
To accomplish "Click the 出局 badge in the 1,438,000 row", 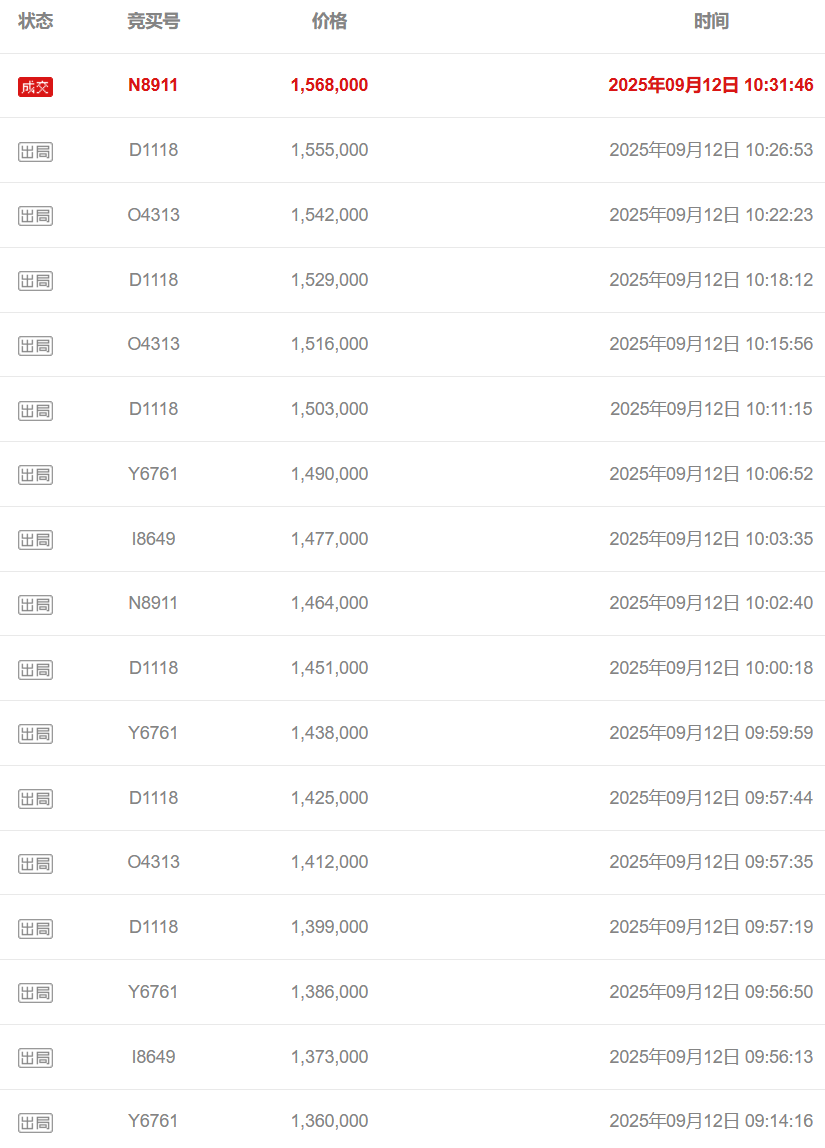I will (35, 734).
